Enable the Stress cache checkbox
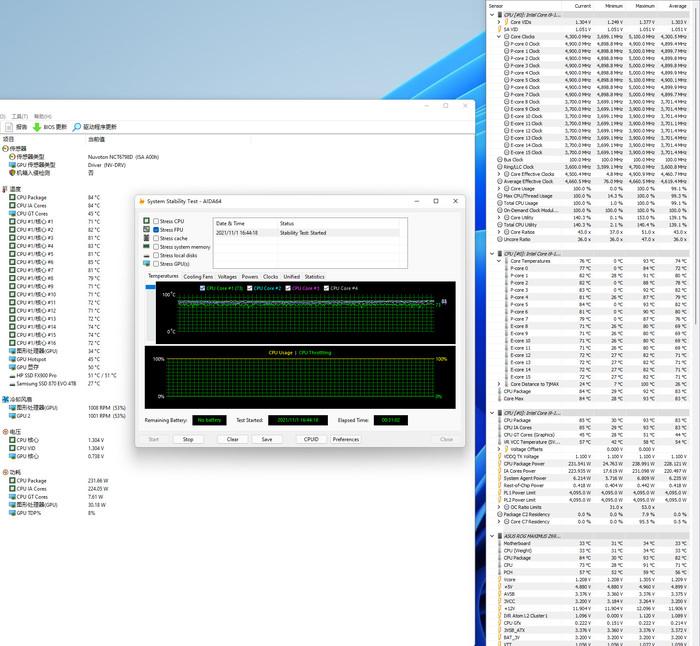 coord(156,238)
